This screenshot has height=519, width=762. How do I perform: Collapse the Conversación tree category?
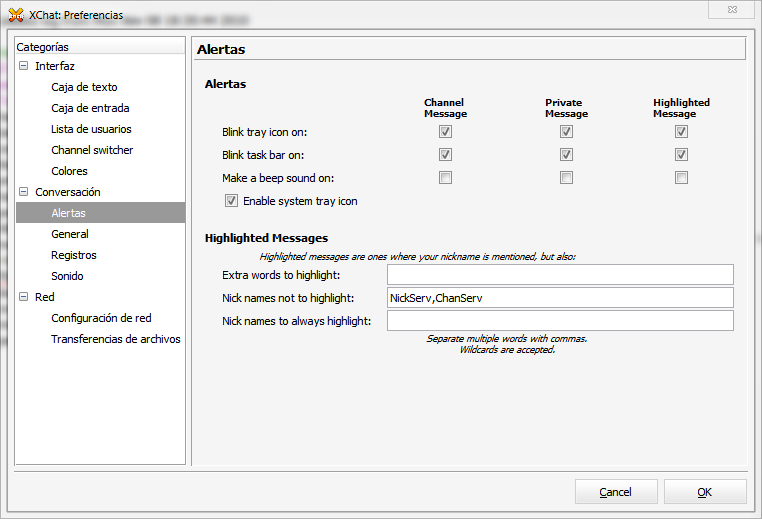tap(23, 192)
